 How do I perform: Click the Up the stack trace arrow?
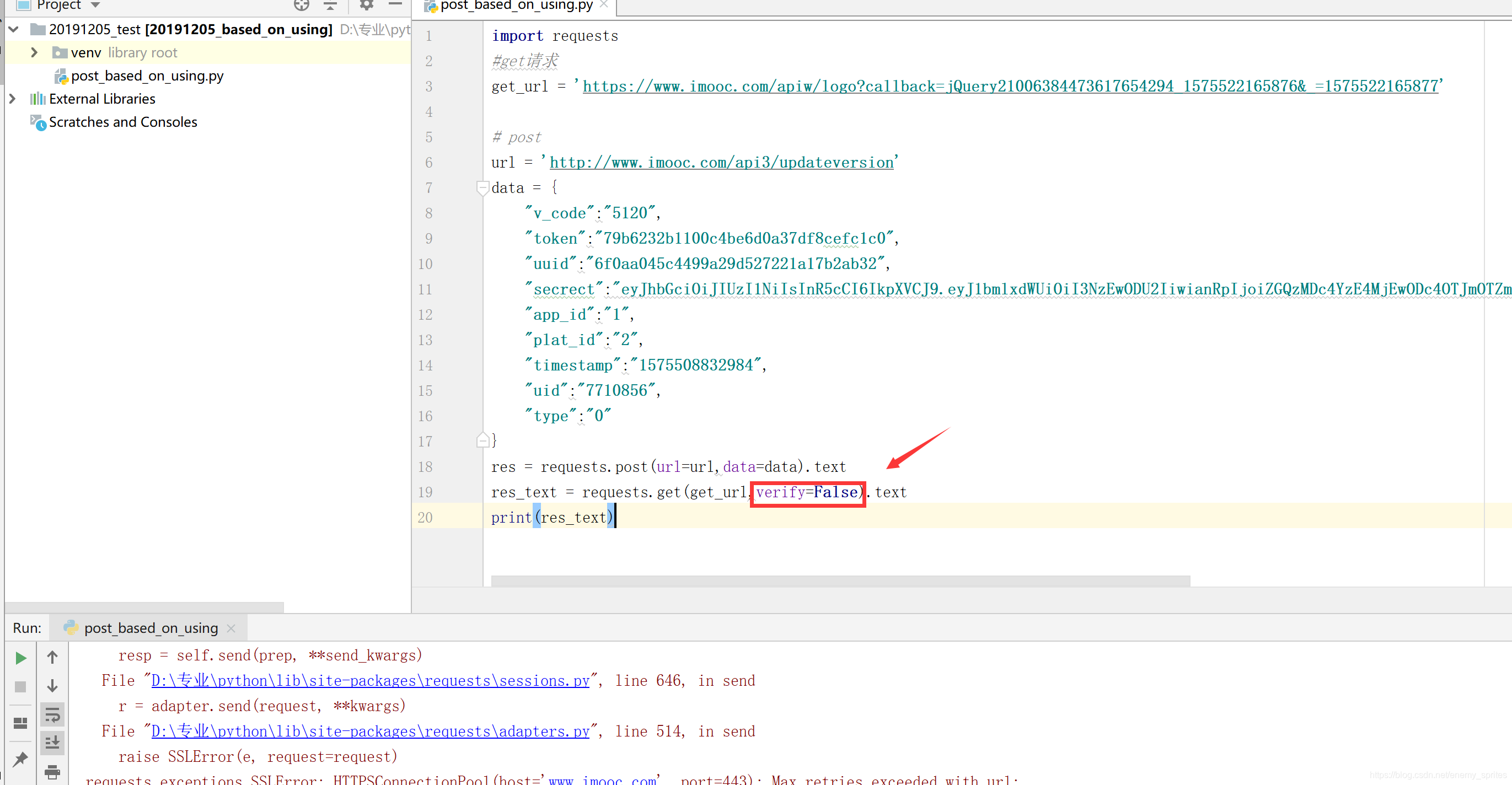(52, 657)
